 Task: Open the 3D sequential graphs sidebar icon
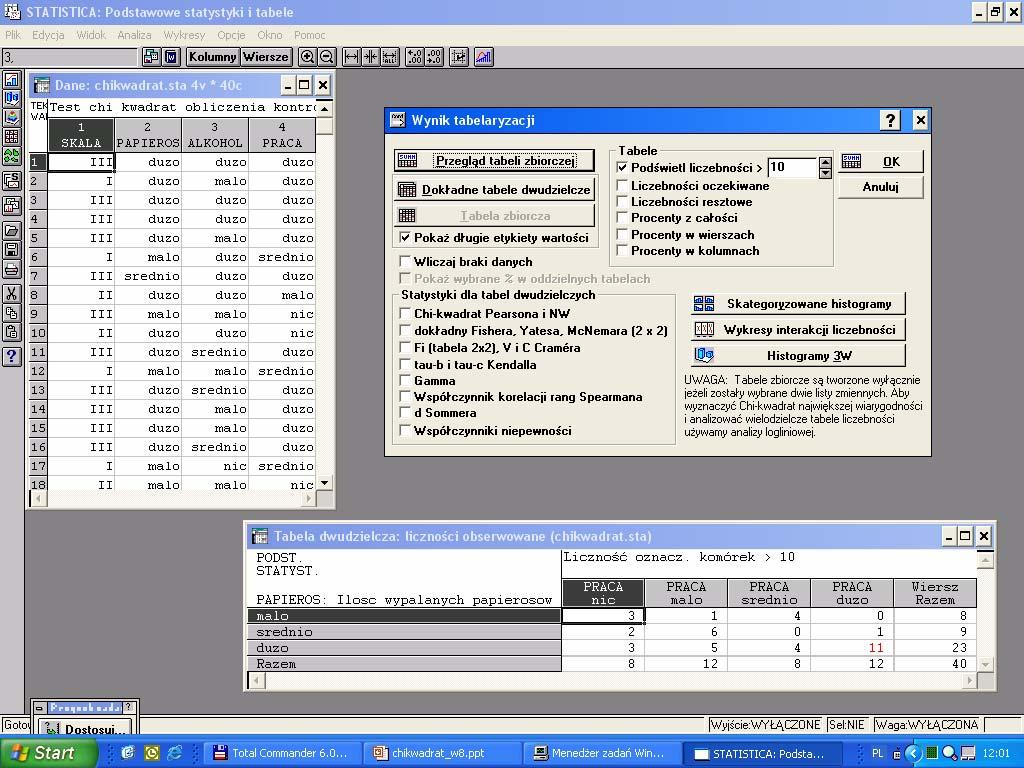click(x=12, y=99)
